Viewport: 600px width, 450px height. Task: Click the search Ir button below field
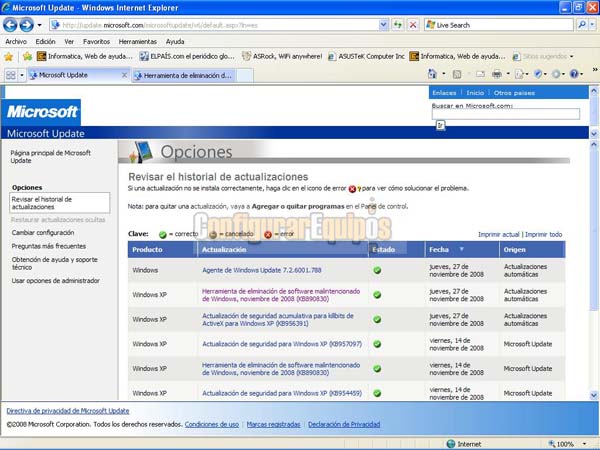point(440,125)
